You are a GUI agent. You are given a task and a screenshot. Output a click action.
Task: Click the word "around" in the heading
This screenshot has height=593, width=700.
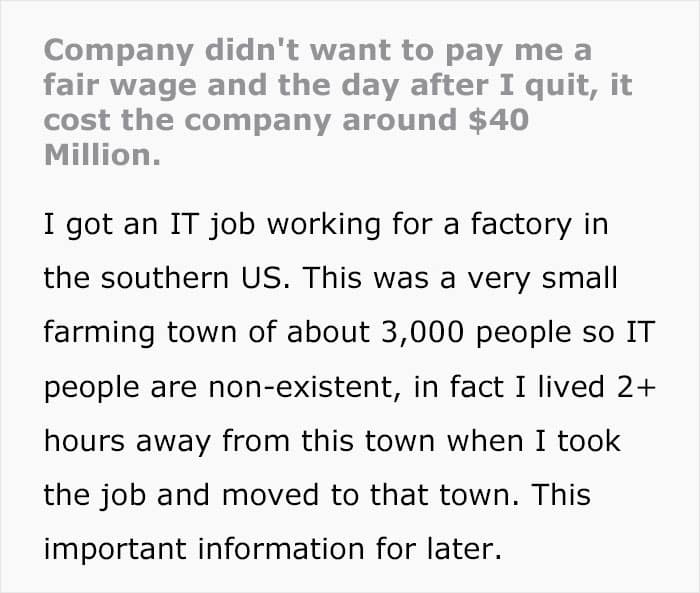(400, 120)
